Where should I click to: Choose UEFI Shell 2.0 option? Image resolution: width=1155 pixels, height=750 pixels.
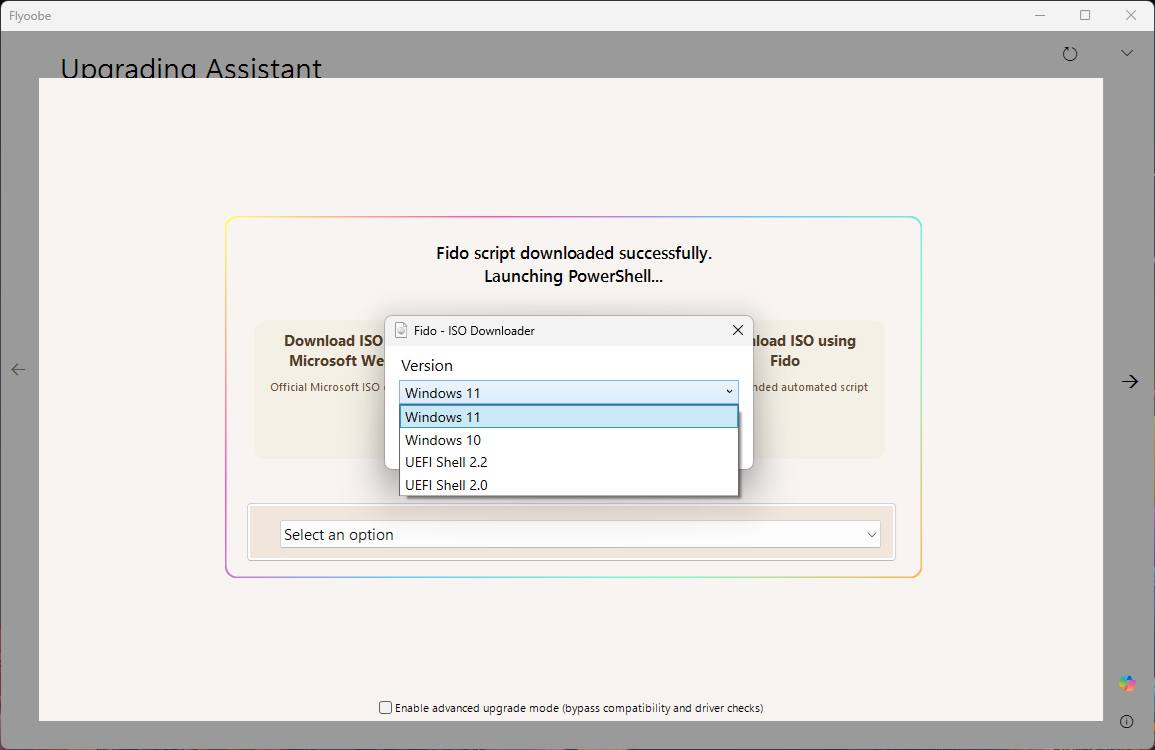coord(569,485)
